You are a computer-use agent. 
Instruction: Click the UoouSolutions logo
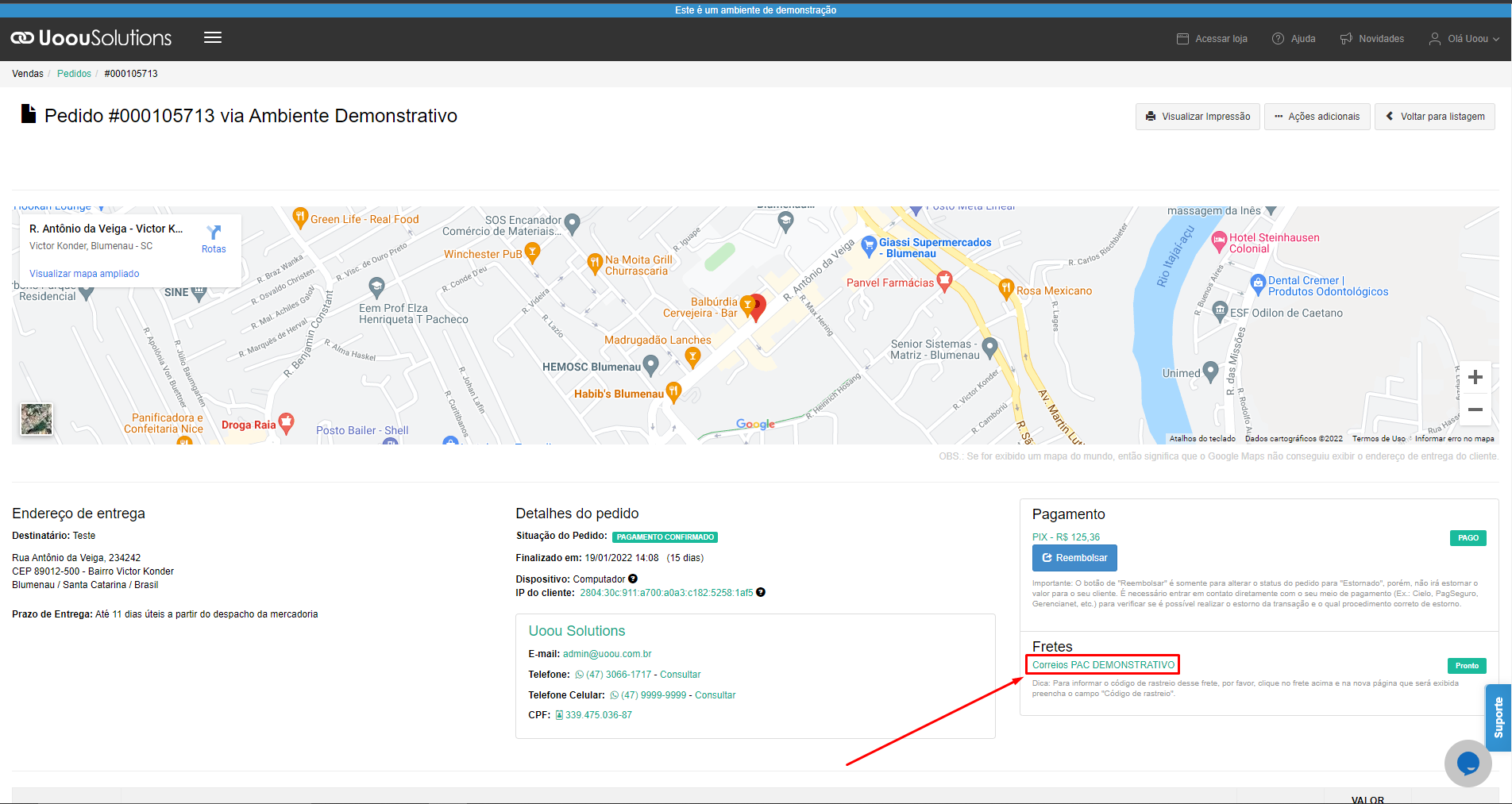91,38
